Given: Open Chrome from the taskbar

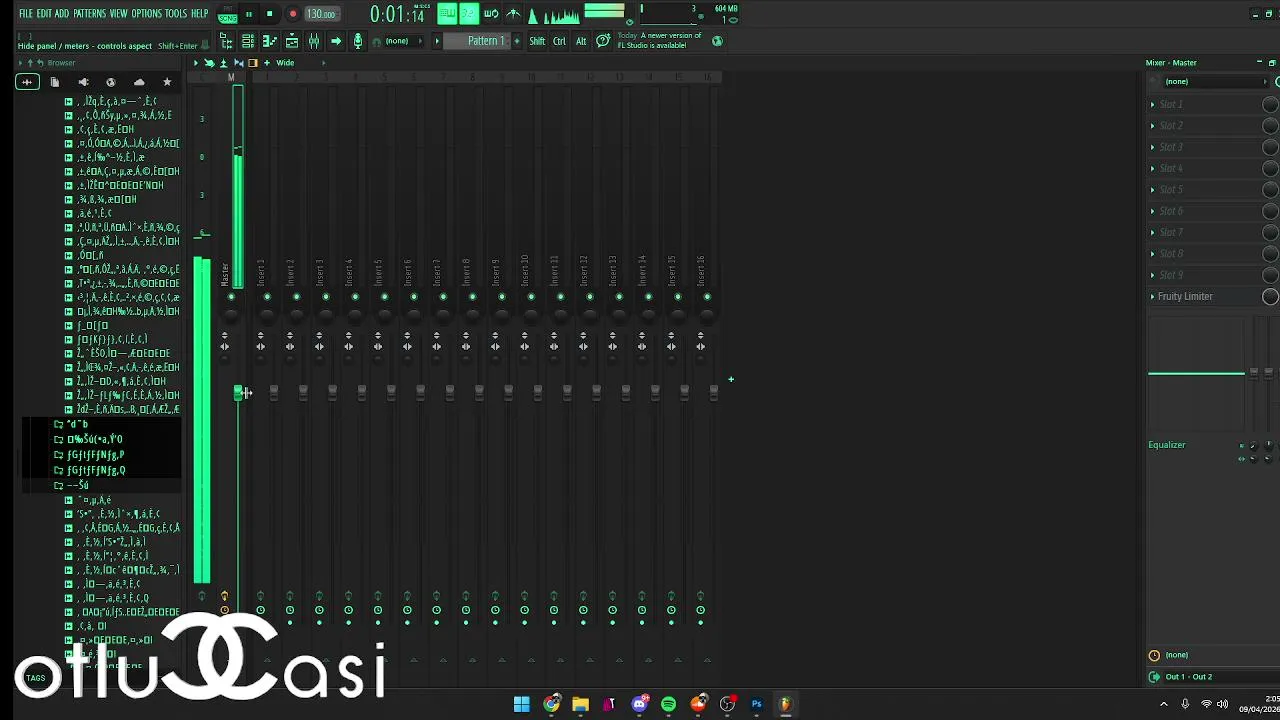Looking at the screenshot, I should [551, 704].
